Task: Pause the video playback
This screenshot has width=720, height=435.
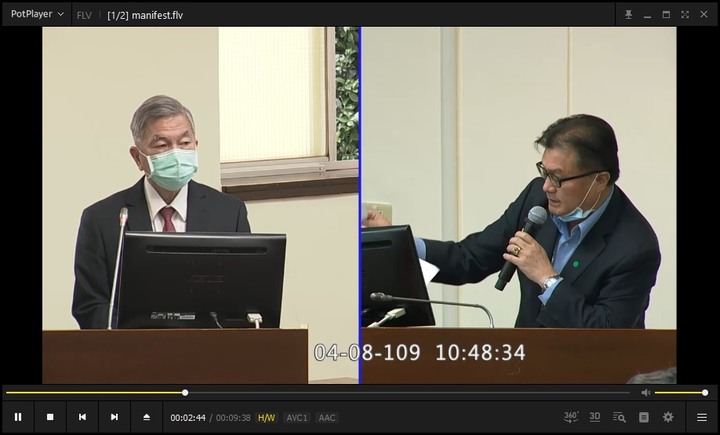Action: click(x=18, y=417)
